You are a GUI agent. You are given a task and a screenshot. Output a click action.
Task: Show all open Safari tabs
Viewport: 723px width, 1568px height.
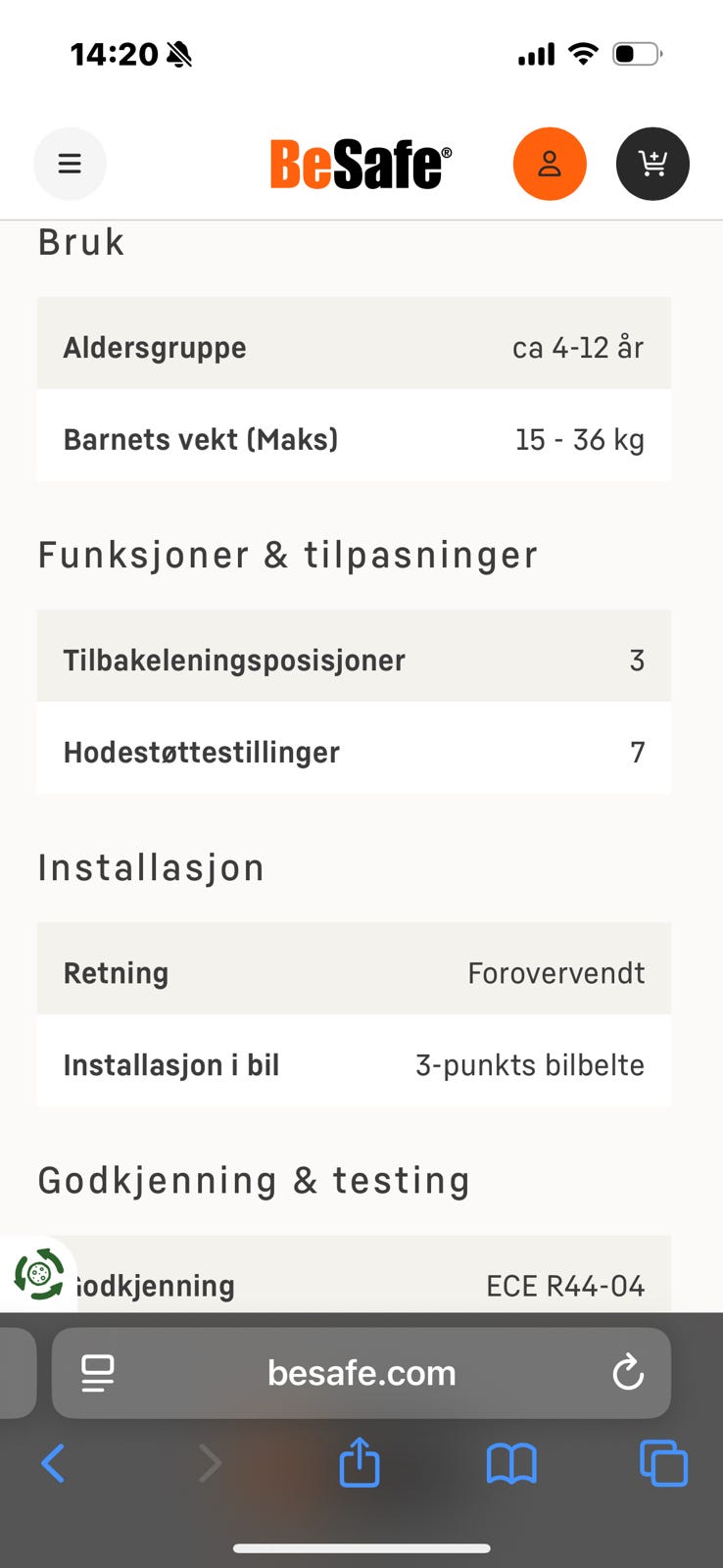[663, 1464]
